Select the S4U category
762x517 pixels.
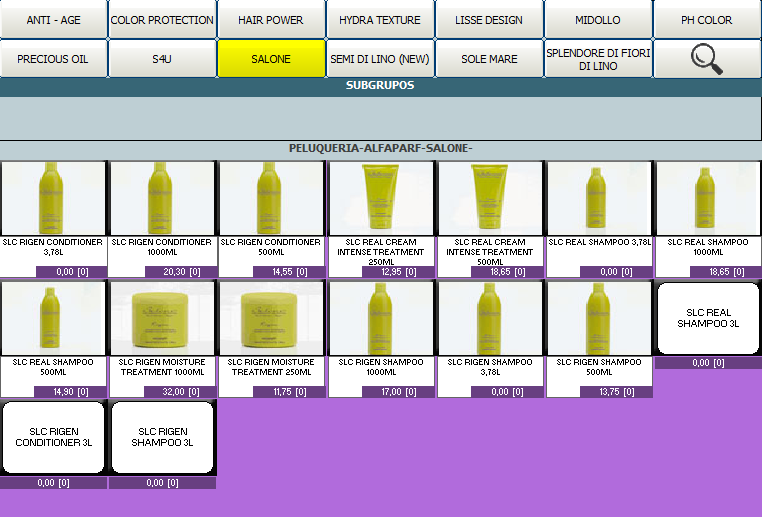tap(162, 59)
